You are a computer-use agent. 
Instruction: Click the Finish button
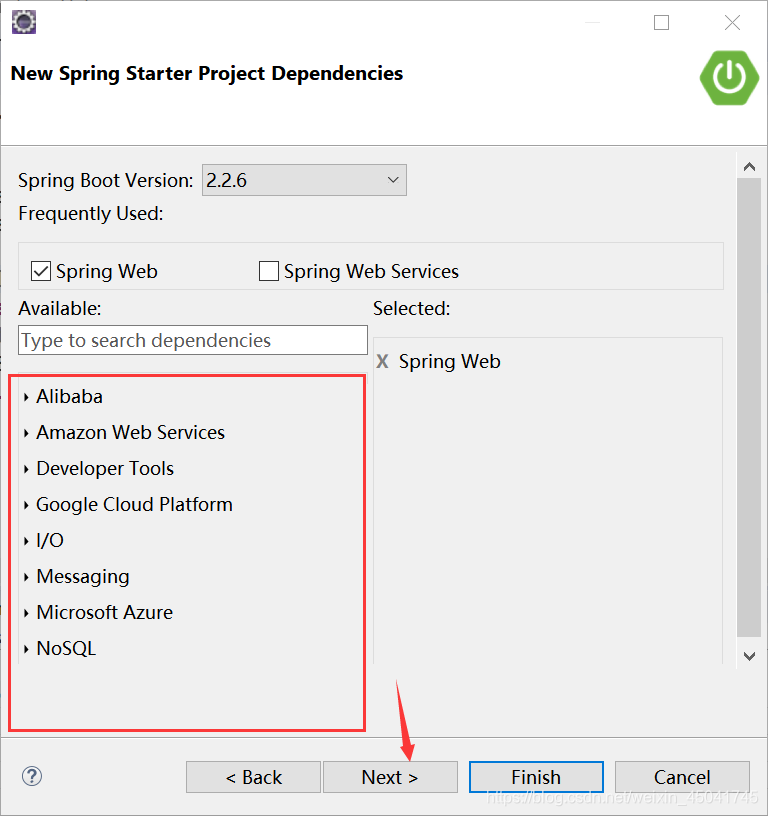[x=536, y=777]
